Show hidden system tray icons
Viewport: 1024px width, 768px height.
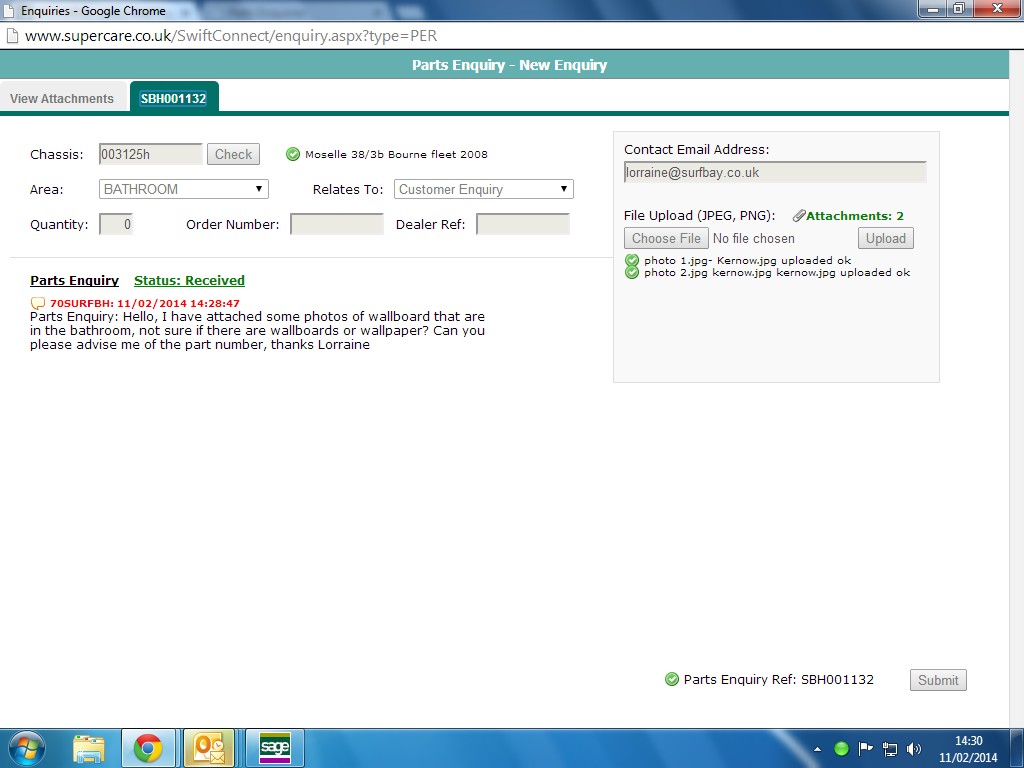[818, 750]
